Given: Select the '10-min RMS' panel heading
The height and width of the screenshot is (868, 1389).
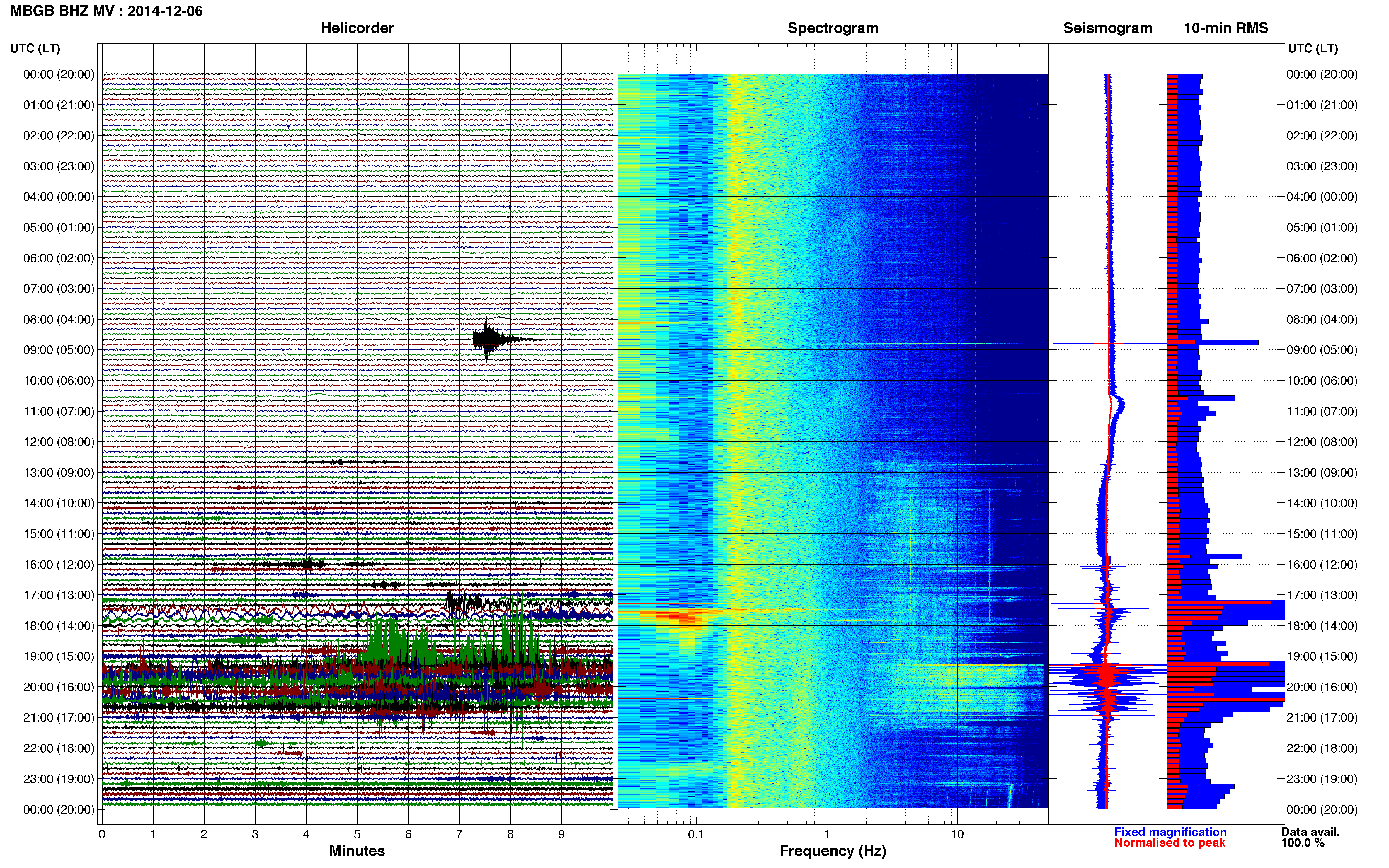Looking at the screenshot, I should point(1226,28).
